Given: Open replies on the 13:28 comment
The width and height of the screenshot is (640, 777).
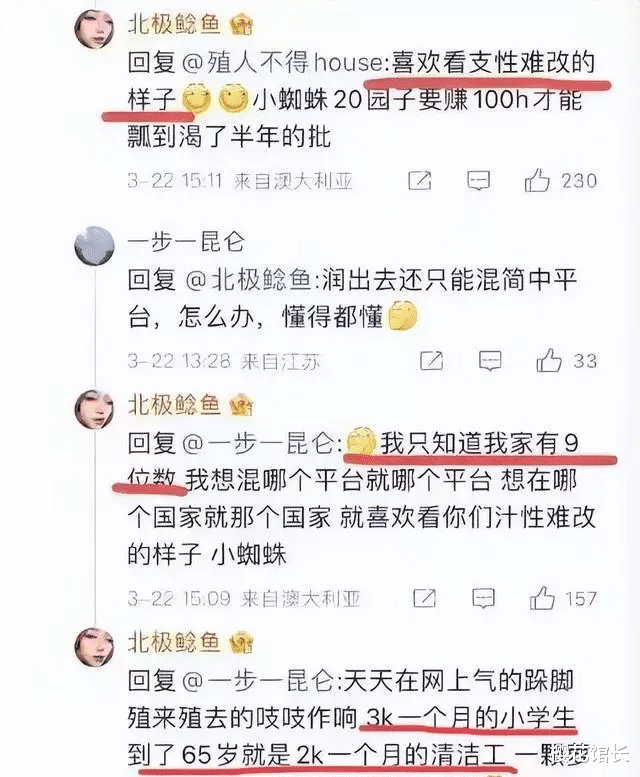Looking at the screenshot, I should 490,361.
